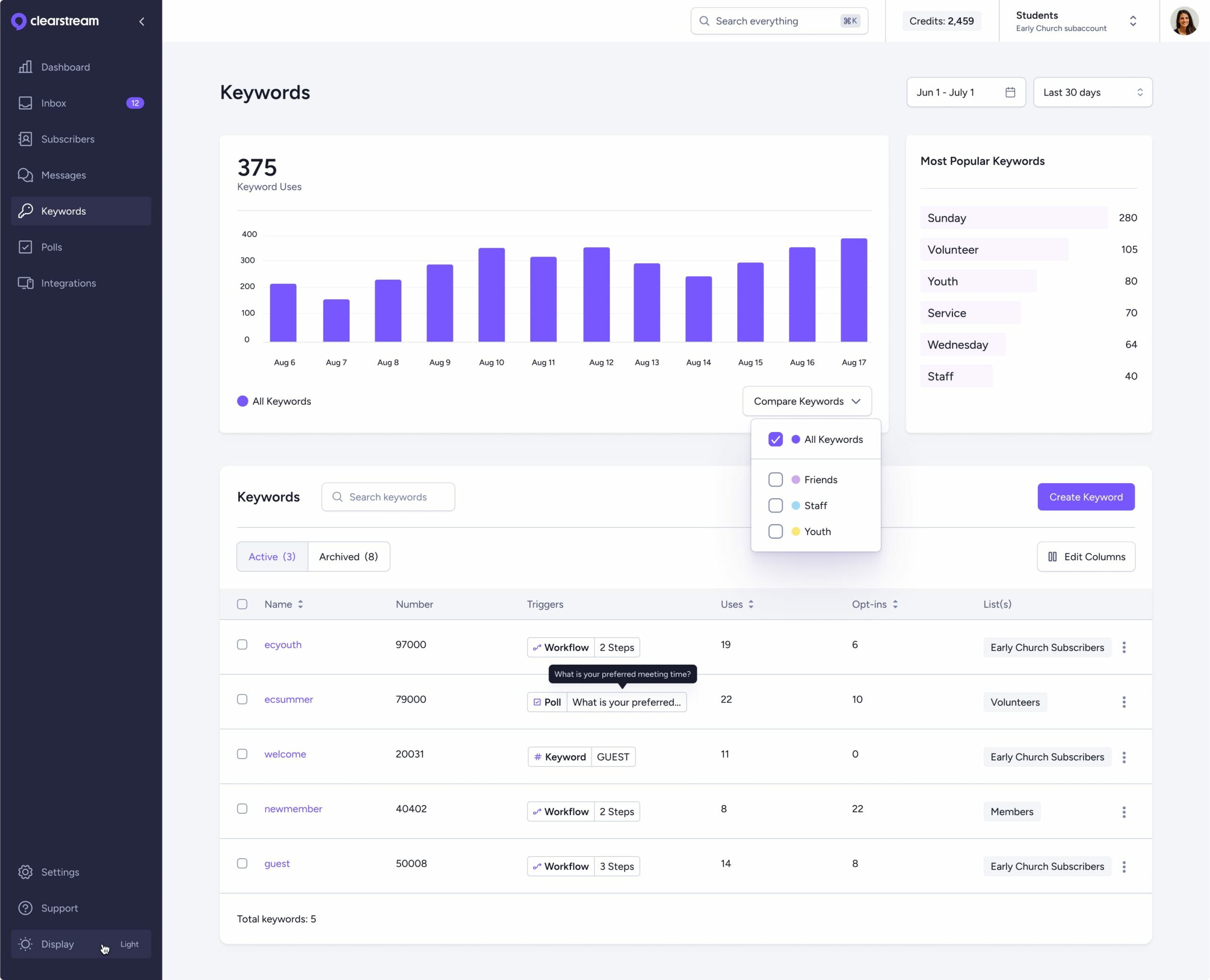This screenshot has width=1210, height=980.
Task: Click the Aug 17 bar in chart
Action: pos(854,290)
